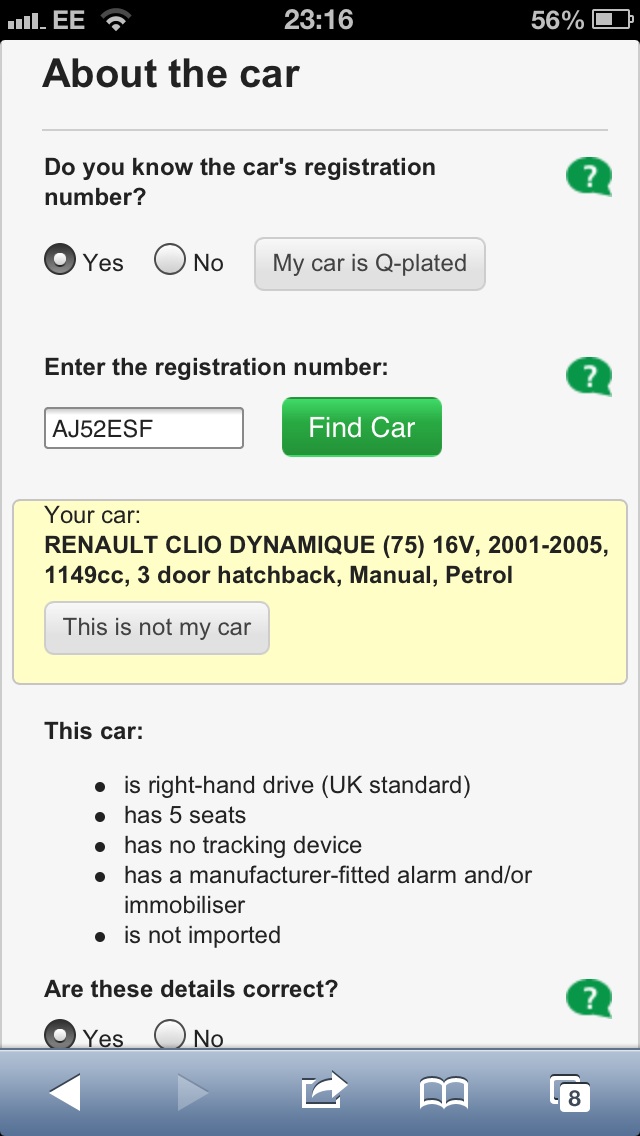640x1136 pixels.
Task: Focus the registration number input field
Action: click(144, 428)
